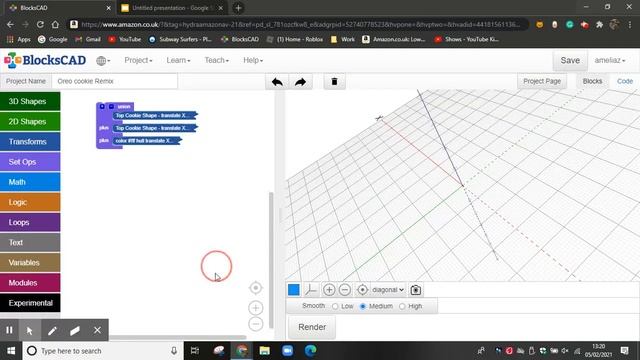Select the eraser annotation tool
This screenshot has height=360, width=640.
[x=75, y=330]
